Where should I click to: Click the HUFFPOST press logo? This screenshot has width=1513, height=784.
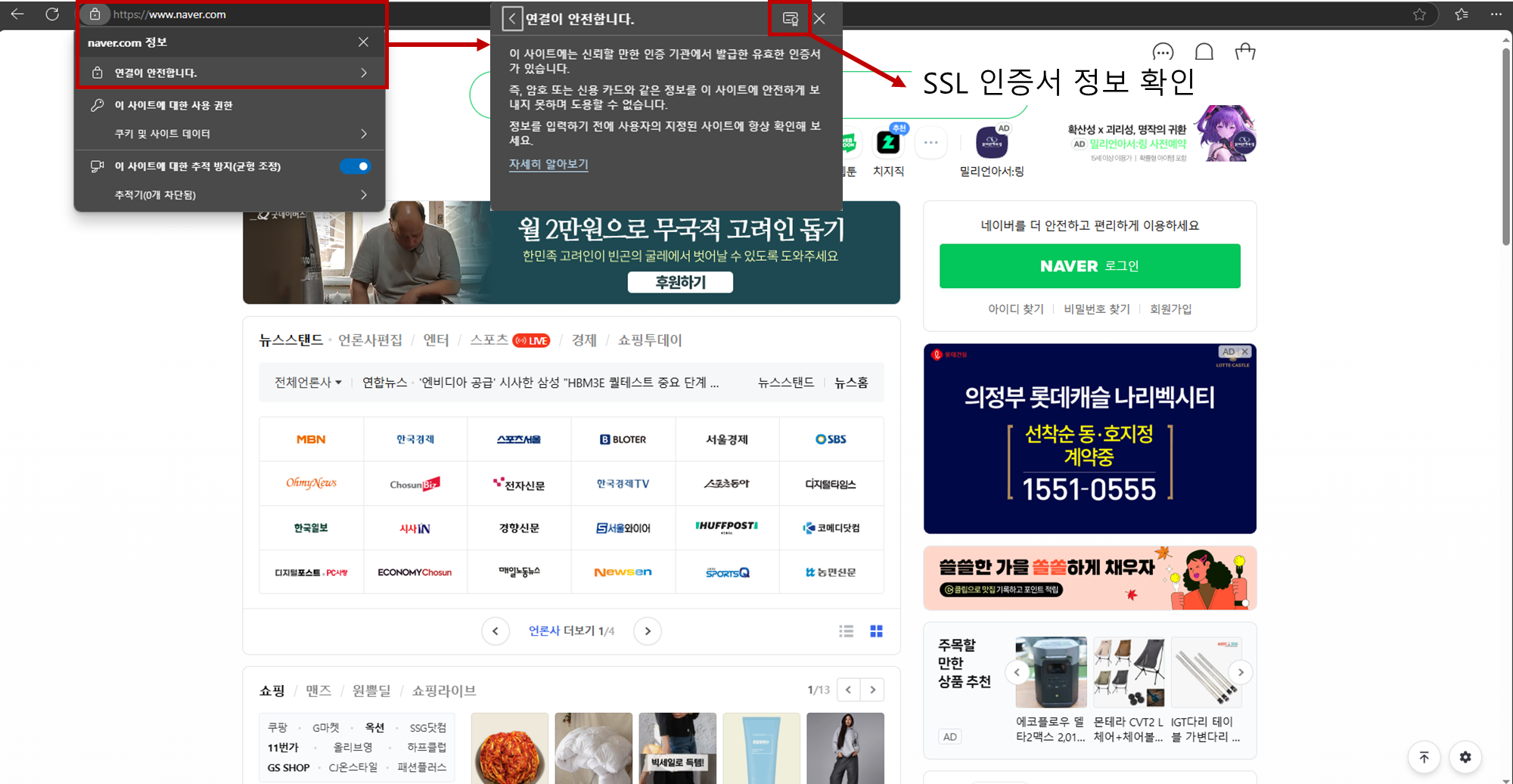coord(726,526)
